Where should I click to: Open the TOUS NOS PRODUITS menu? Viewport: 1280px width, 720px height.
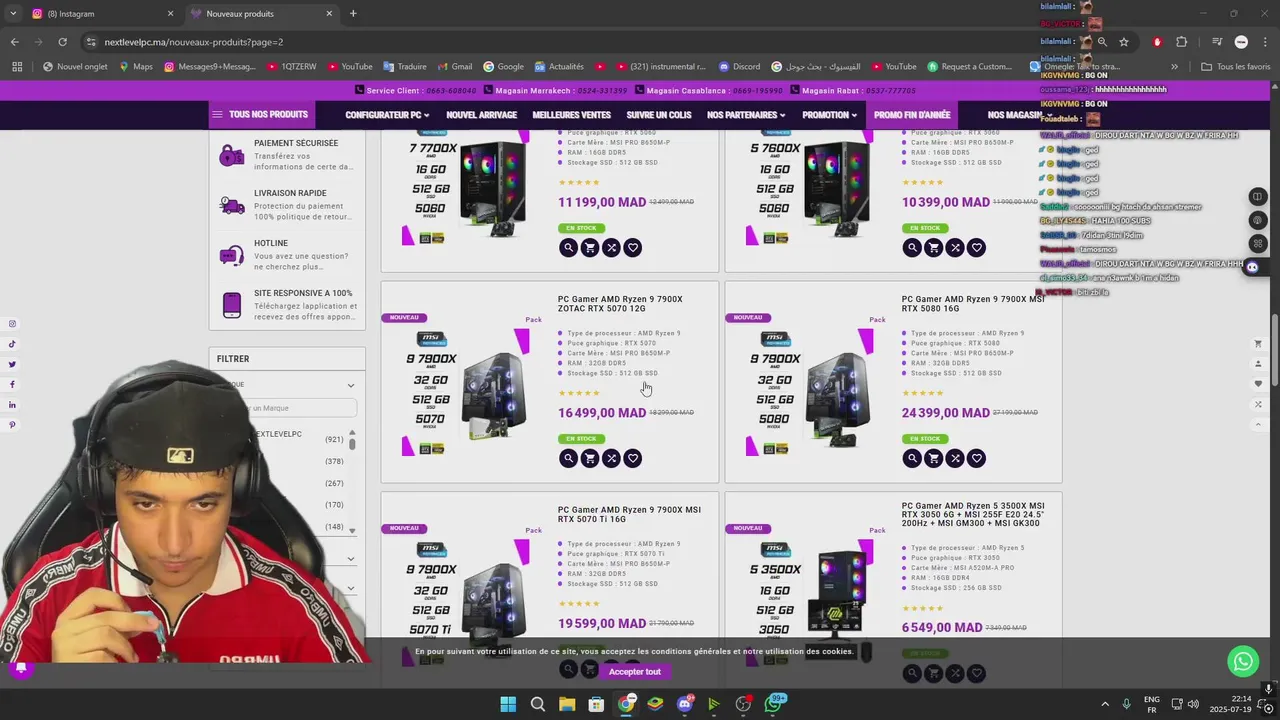(260, 115)
